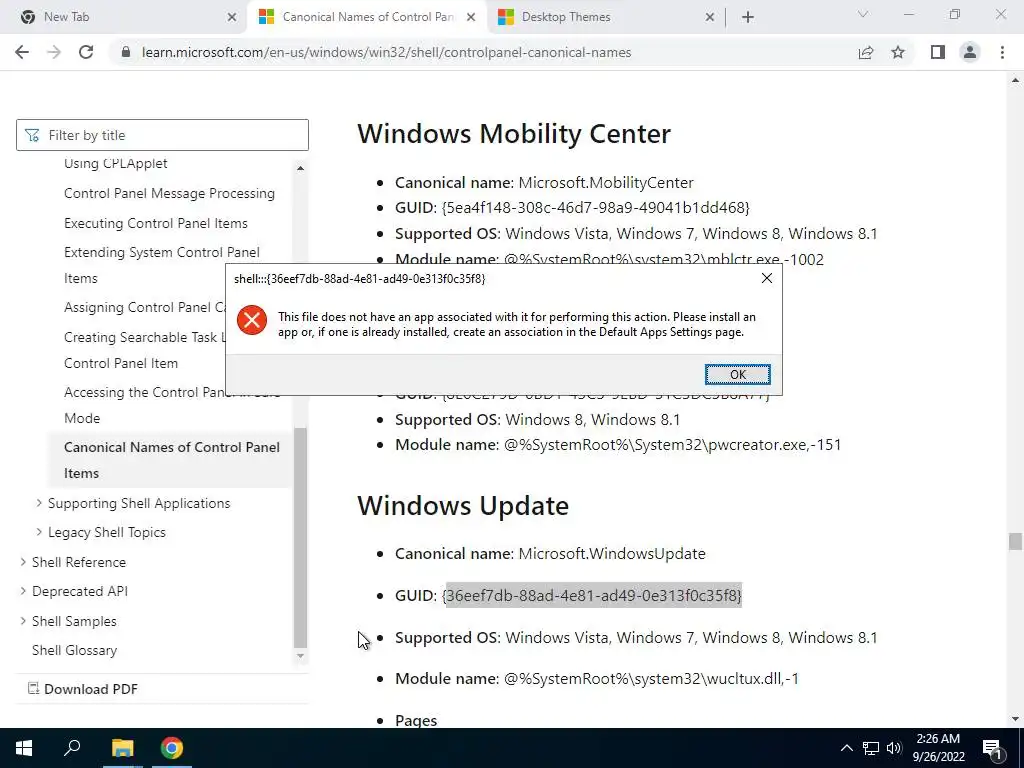This screenshot has width=1024, height=768.
Task: Click the sidebar scroll down arrow
Action: tap(300, 656)
